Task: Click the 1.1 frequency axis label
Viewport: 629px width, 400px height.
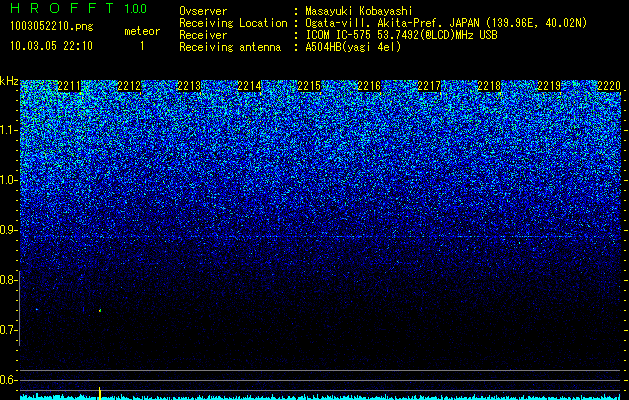Action: [9, 130]
